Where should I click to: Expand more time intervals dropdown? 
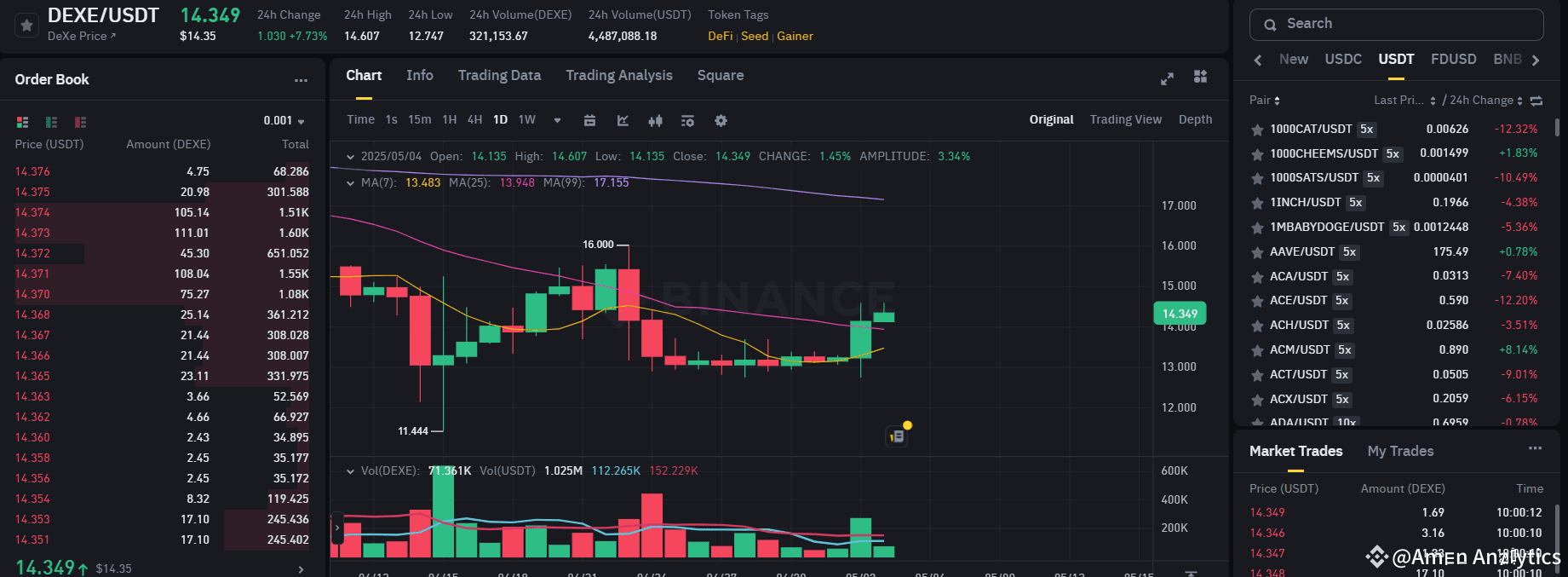(557, 120)
